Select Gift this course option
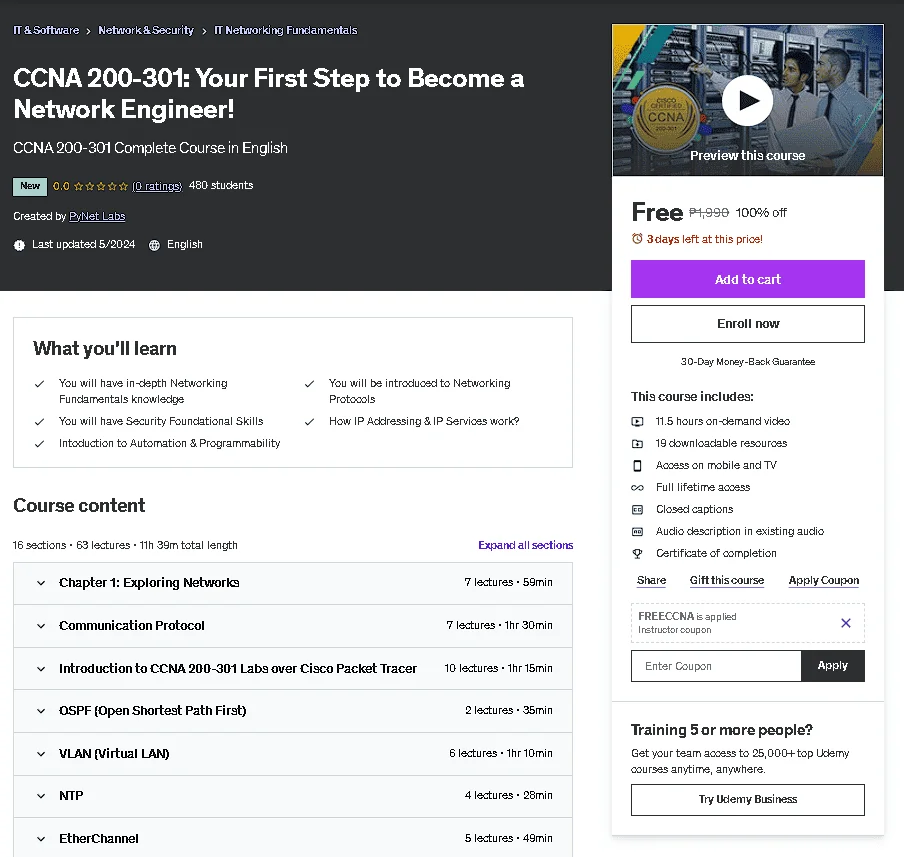 [x=726, y=580]
